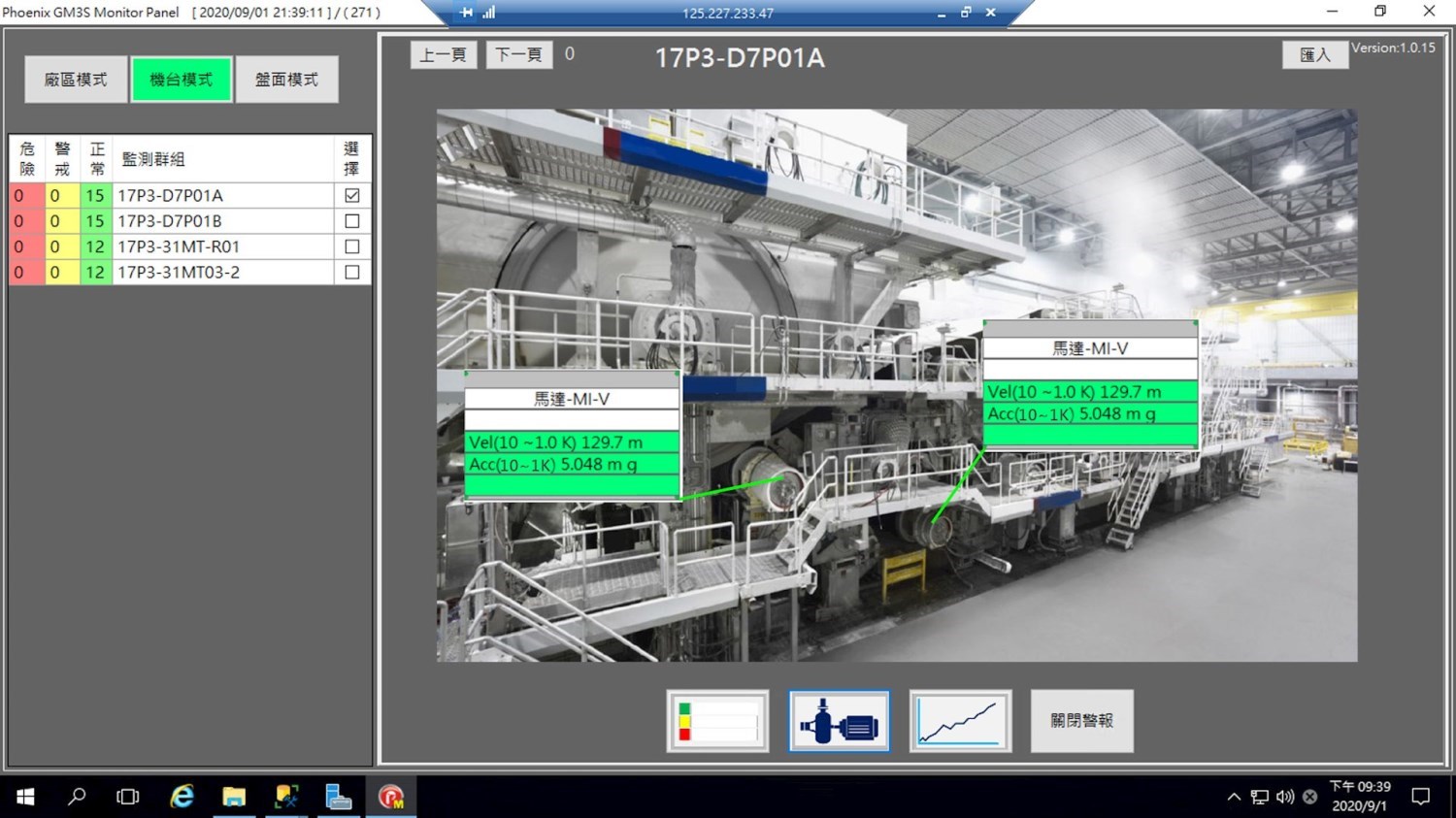Check the 17P3-31MT-R01 group checkbox
Screen dimensions: 1456x818
(x=352, y=246)
